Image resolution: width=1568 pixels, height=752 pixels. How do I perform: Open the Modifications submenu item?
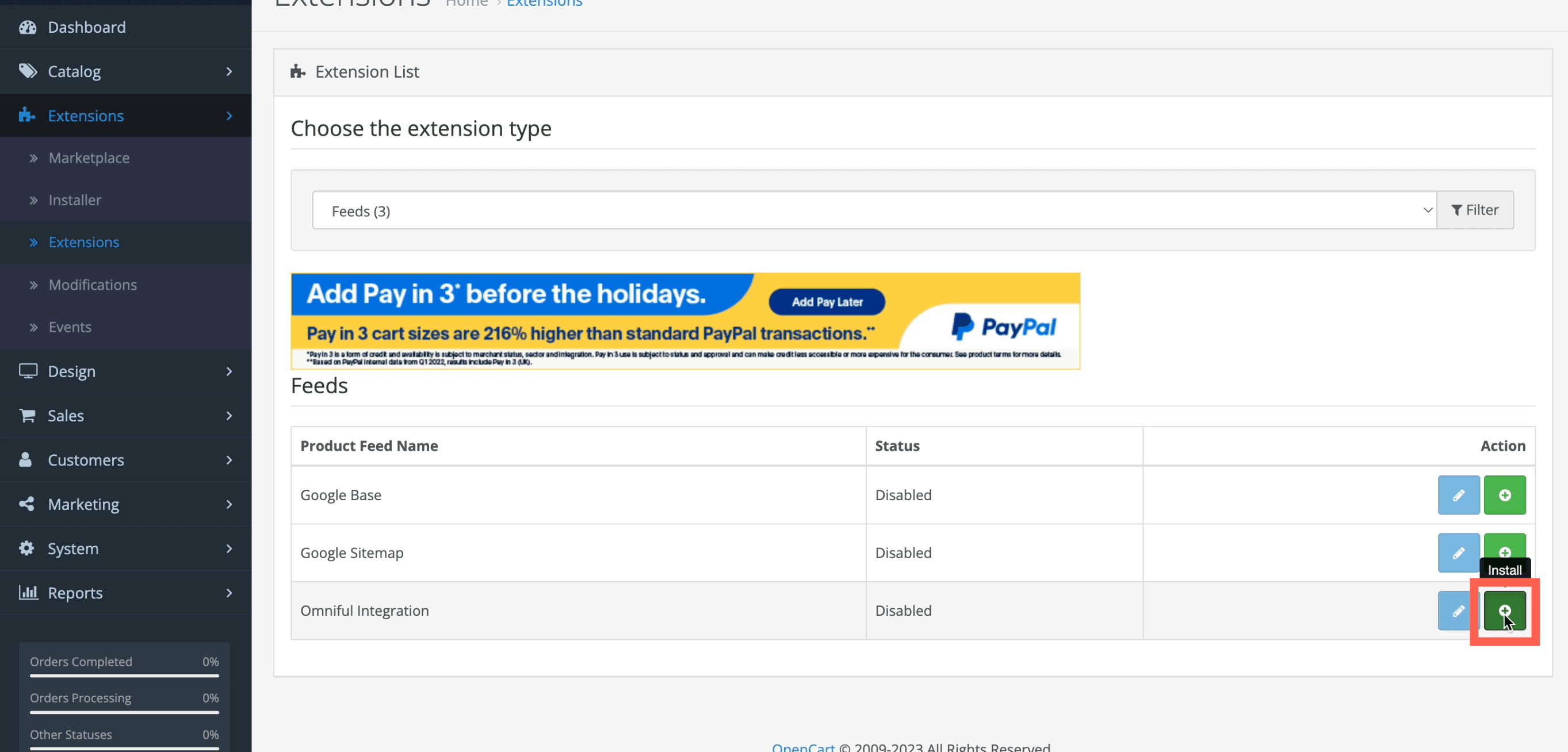[93, 285]
